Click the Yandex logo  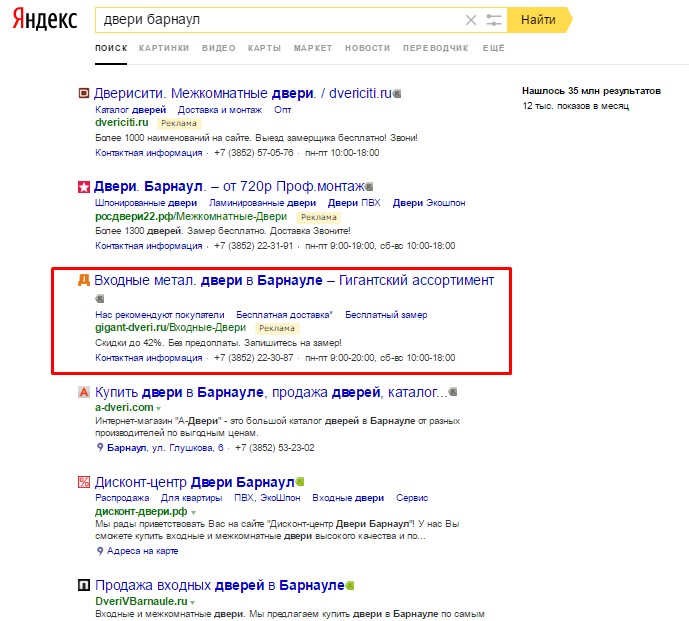tap(45, 19)
